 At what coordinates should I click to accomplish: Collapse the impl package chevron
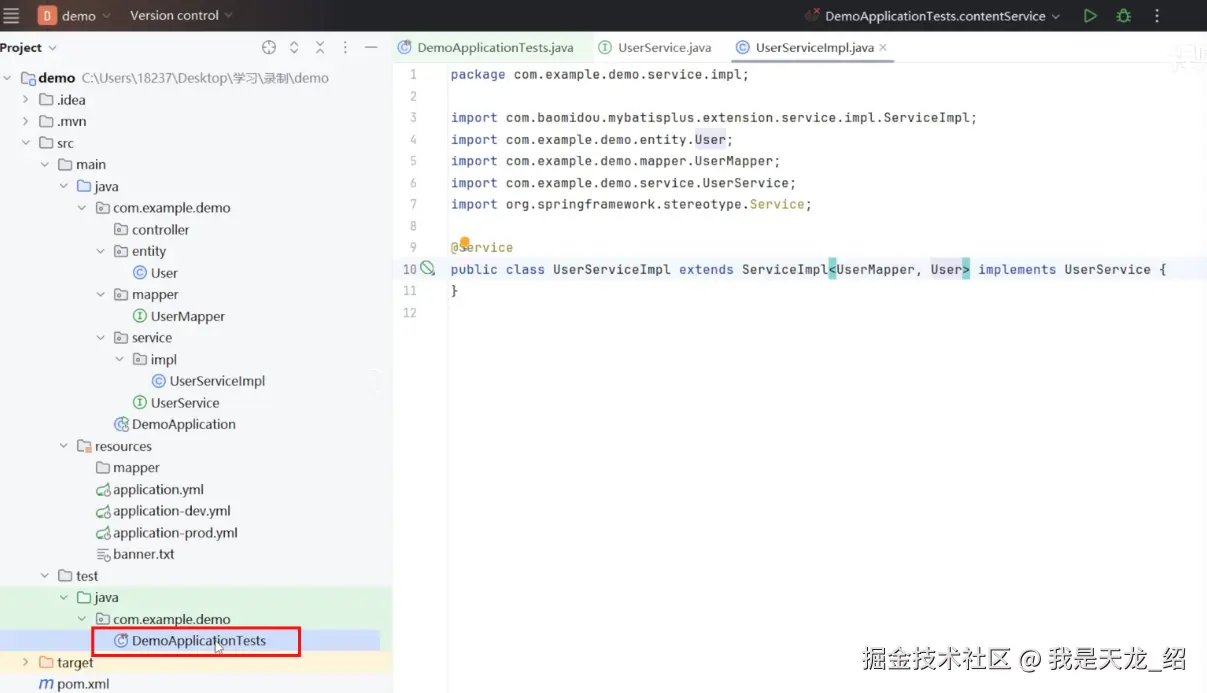[120, 359]
